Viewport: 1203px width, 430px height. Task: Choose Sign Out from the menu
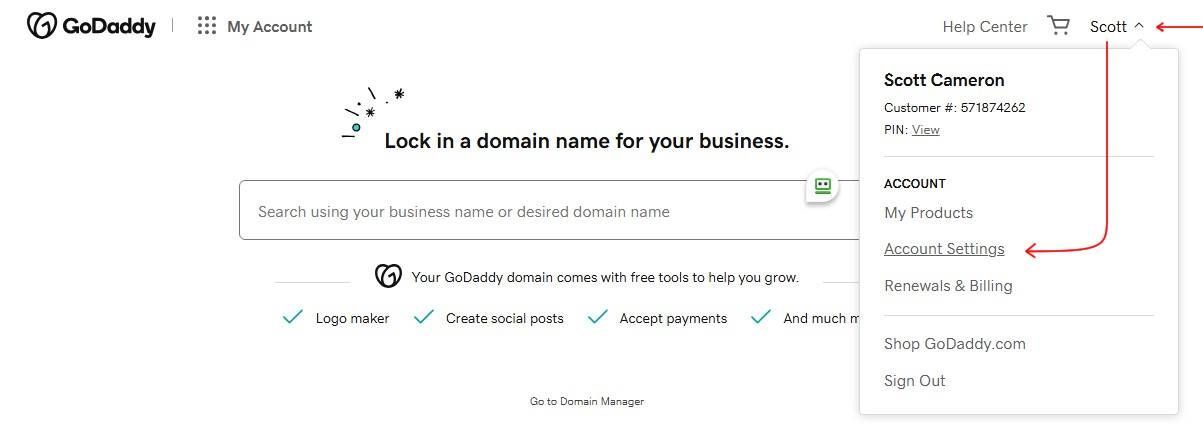(x=914, y=381)
